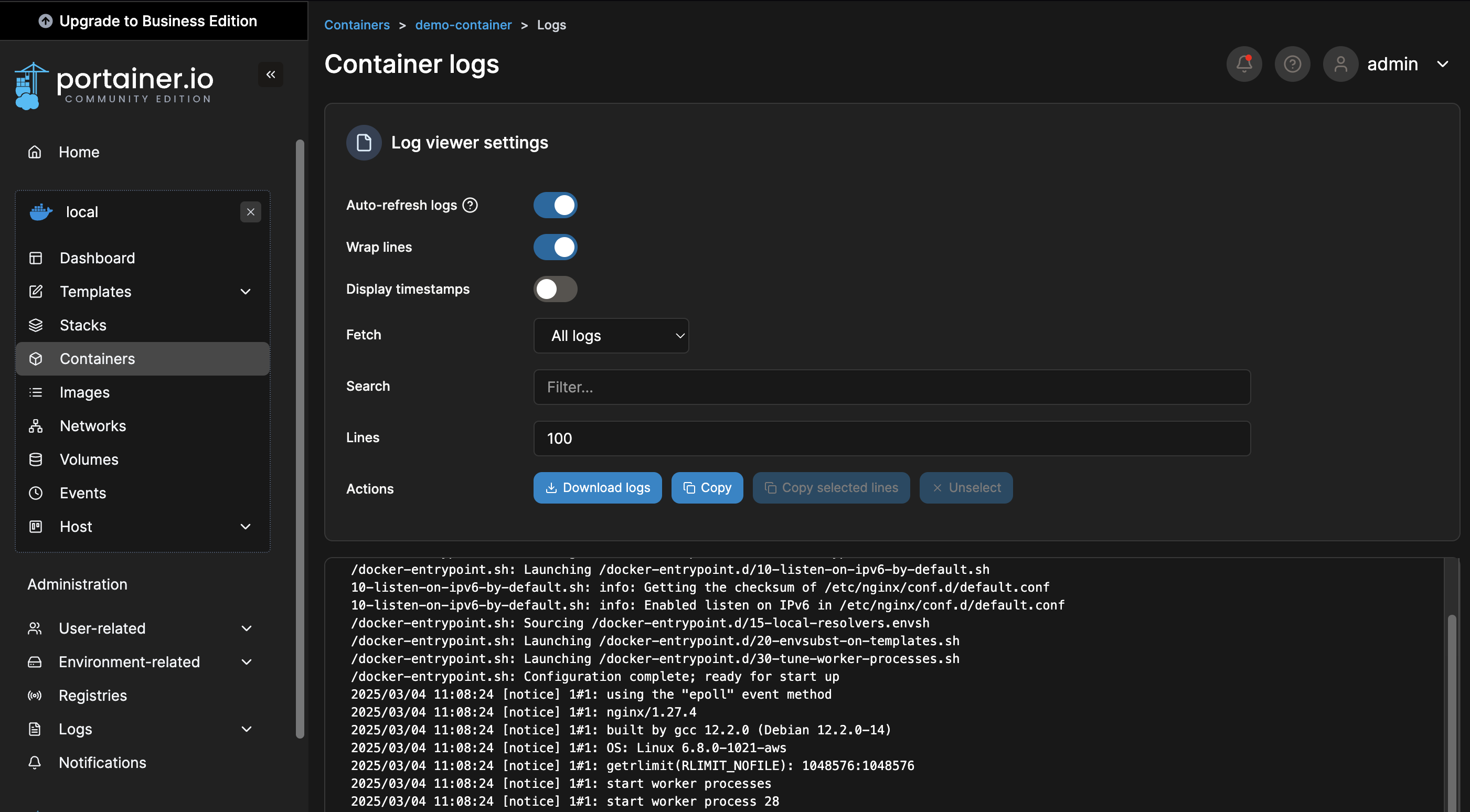Click the Unselect button
Image resolution: width=1470 pixels, height=812 pixels.
pos(966,488)
